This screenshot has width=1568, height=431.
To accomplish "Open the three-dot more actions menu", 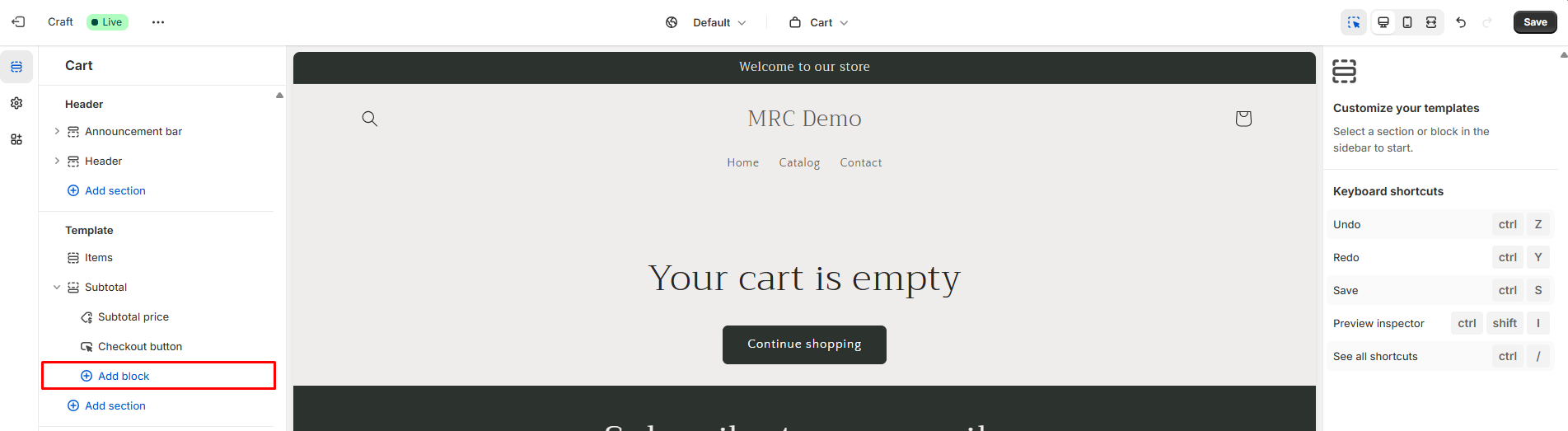I will [158, 22].
